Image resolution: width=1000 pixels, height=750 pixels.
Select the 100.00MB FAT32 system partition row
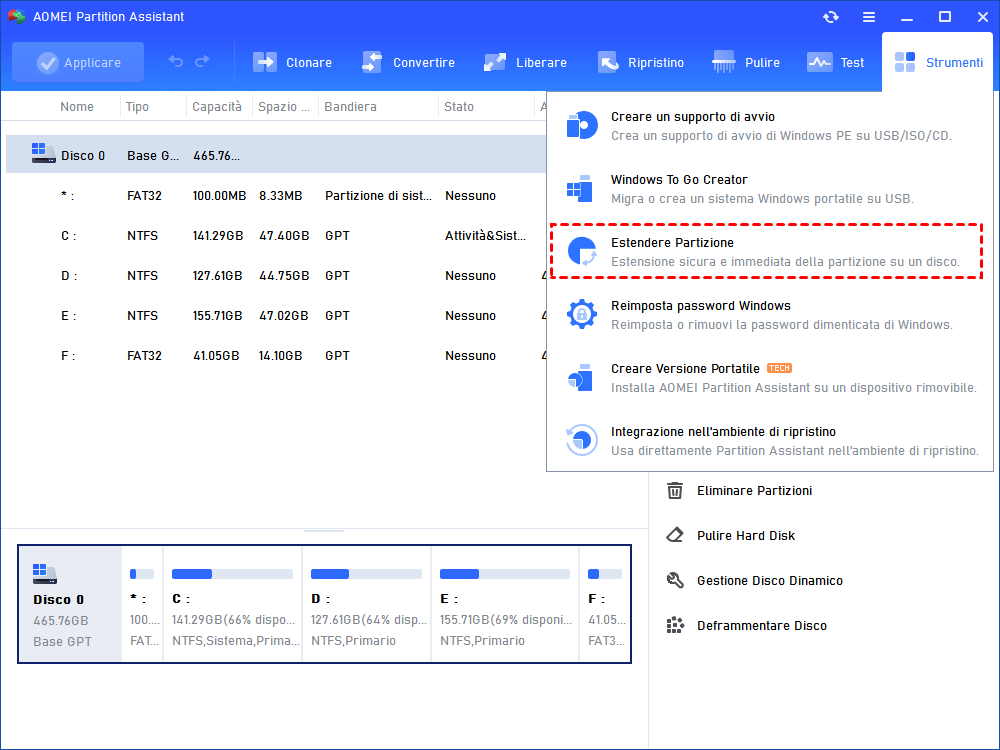click(276, 196)
